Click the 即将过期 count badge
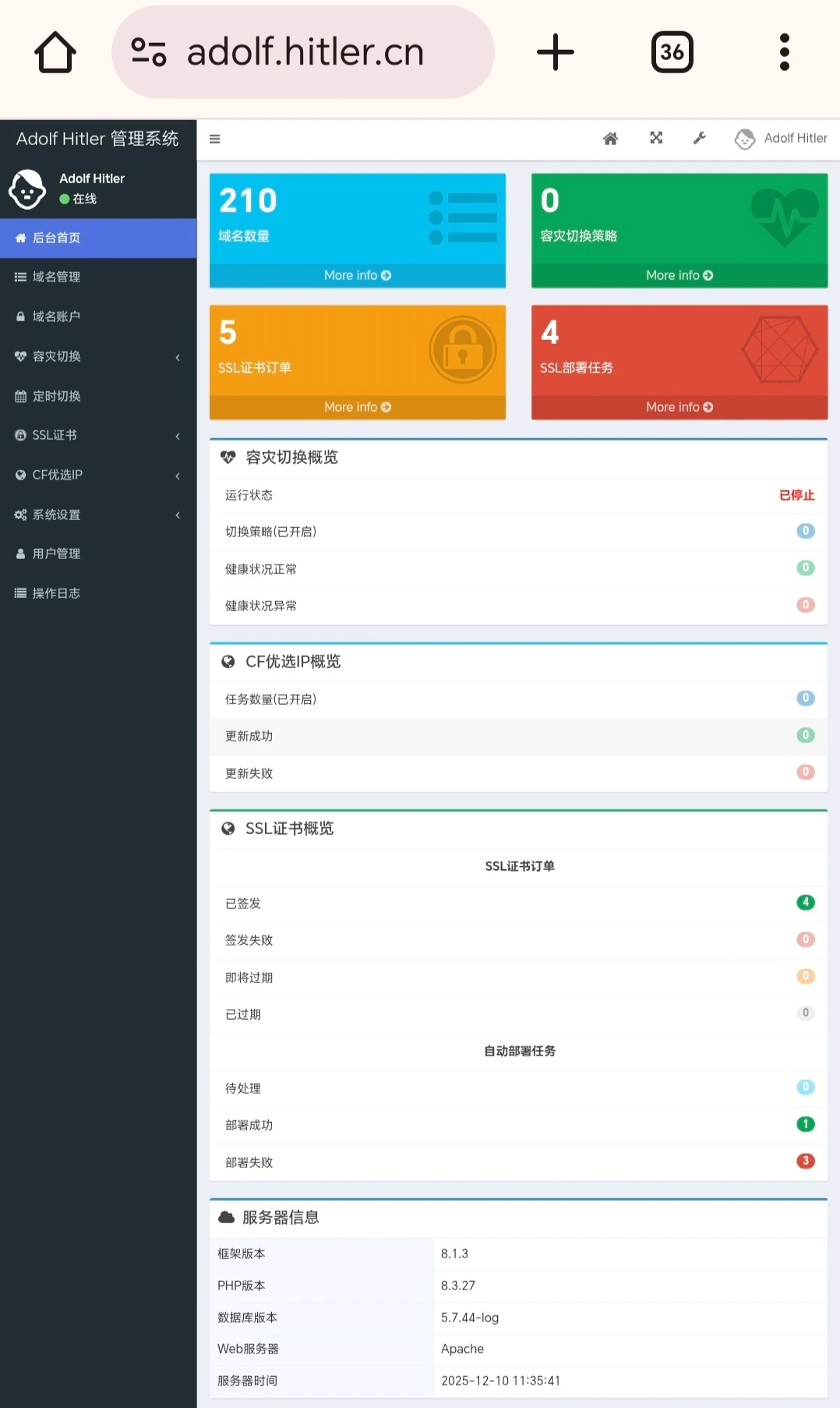 point(806,975)
